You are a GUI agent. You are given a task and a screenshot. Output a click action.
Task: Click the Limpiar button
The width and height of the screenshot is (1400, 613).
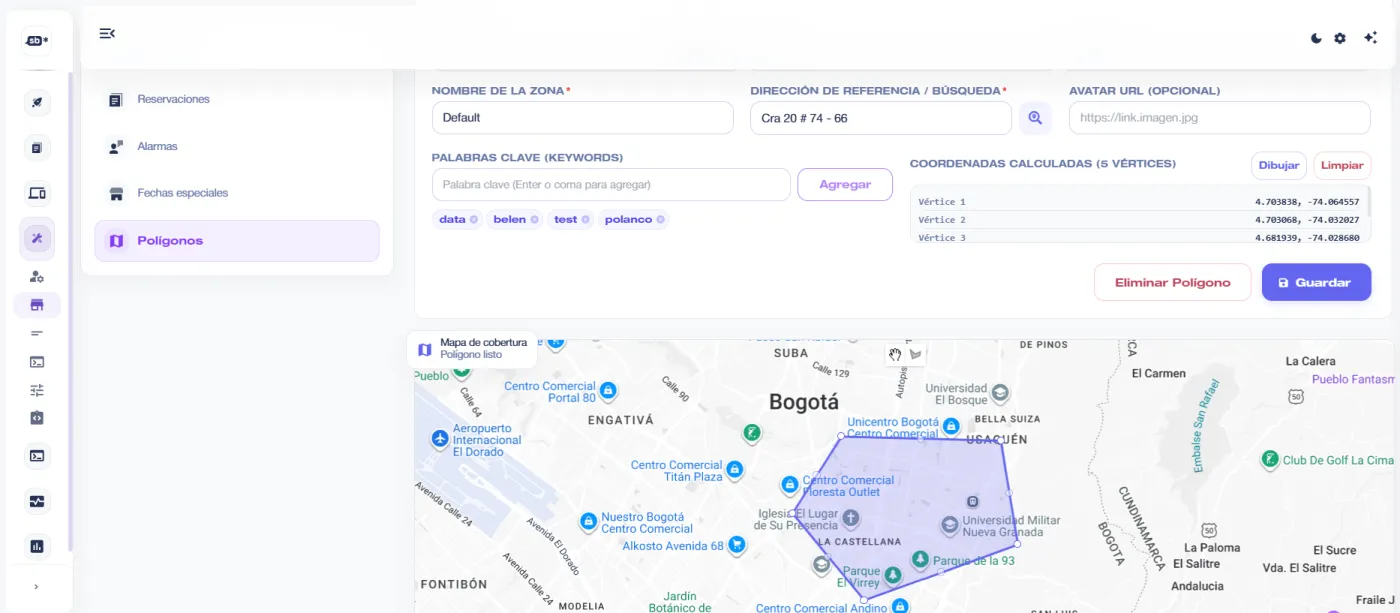tap(1342, 165)
